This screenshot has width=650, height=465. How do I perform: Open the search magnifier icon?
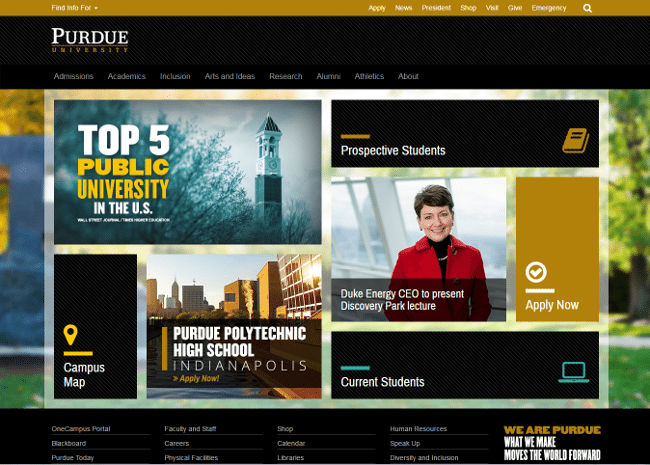(587, 8)
